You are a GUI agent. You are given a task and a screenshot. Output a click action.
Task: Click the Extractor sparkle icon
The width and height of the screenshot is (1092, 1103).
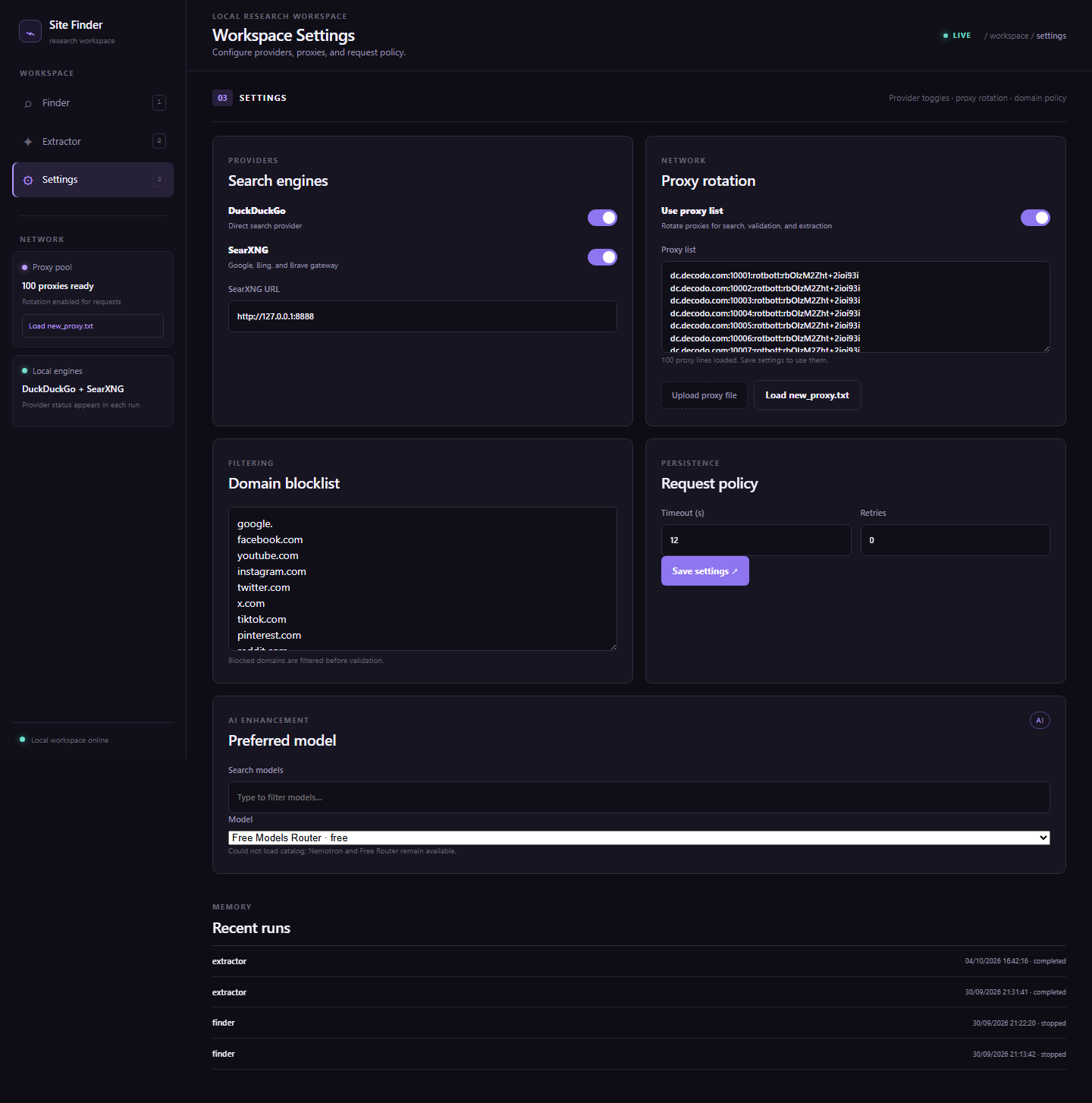[x=28, y=142]
